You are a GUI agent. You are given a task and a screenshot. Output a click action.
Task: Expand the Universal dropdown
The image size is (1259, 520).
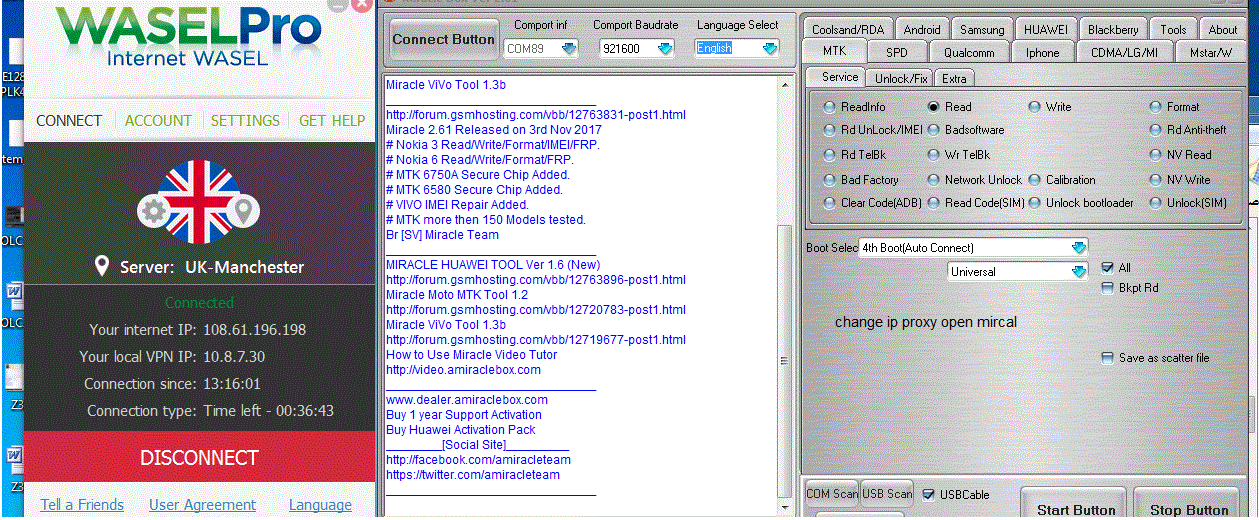(1078, 271)
